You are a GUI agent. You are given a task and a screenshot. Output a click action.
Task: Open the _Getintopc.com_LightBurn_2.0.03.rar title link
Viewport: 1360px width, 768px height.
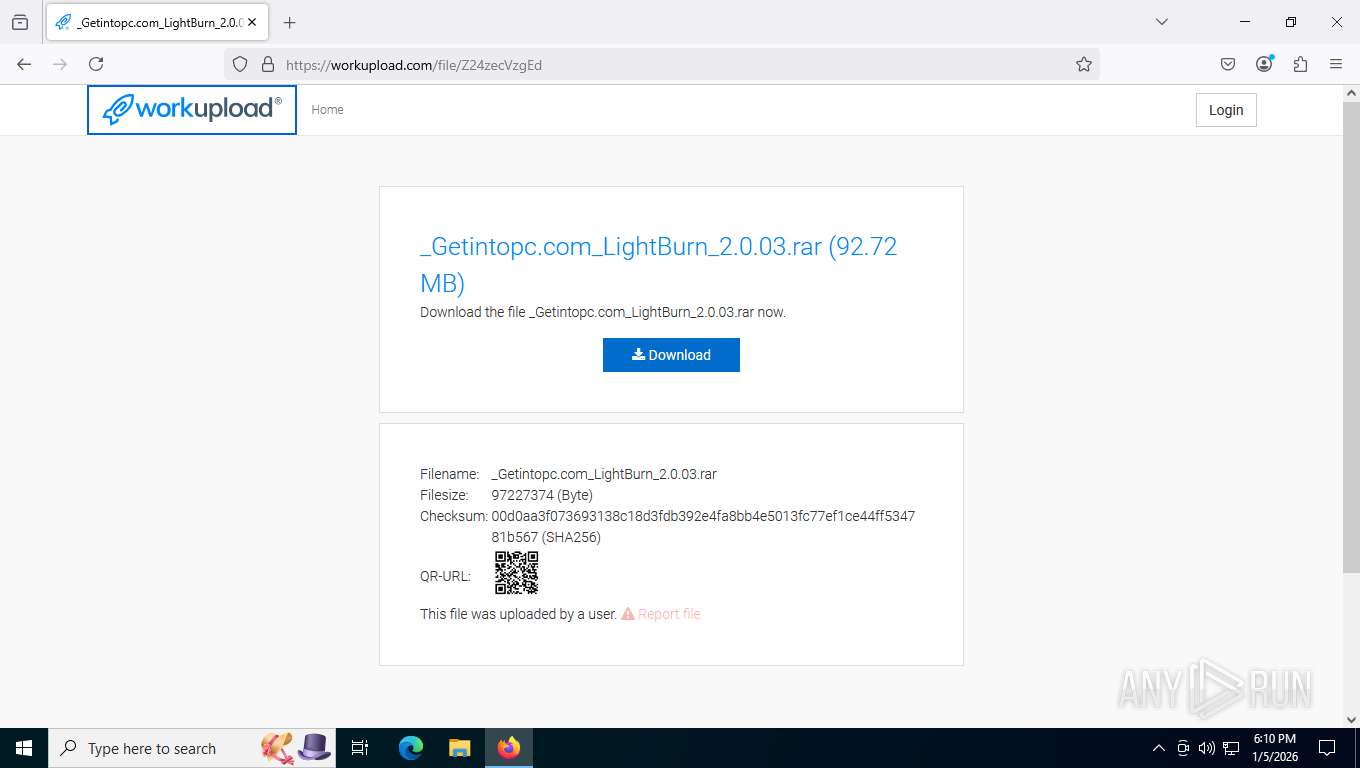[x=658, y=265]
